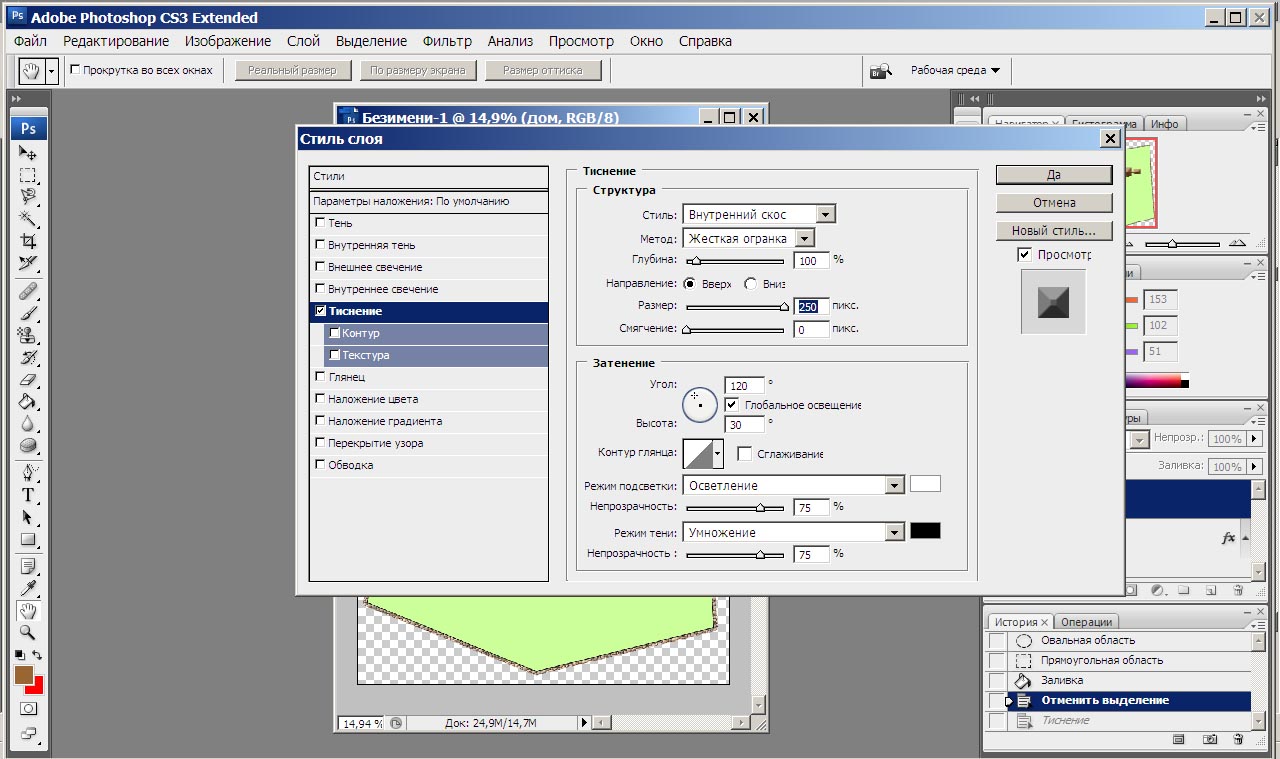The height and width of the screenshot is (759, 1280).
Task: Select the Глянец style row
Action: coord(429,377)
